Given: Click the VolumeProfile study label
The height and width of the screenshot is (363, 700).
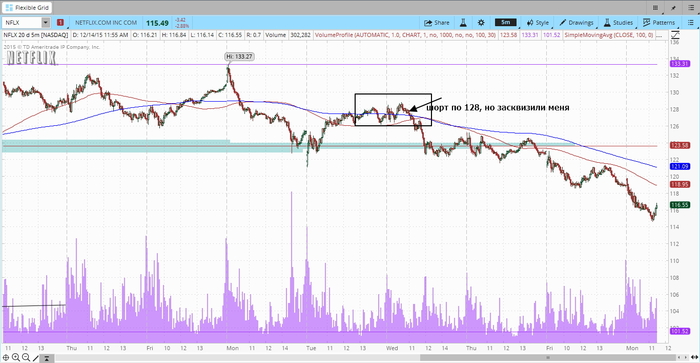Looking at the screenshot, I should (405, 35).
